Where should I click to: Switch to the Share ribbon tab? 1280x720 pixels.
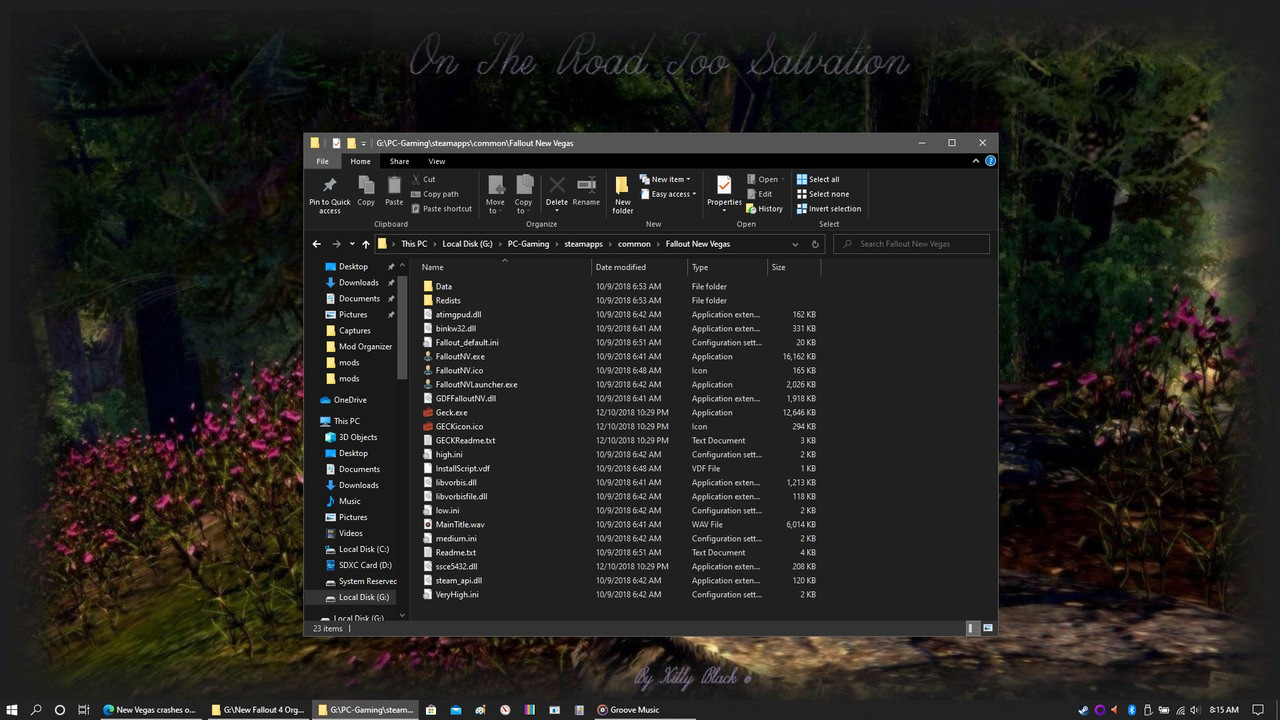coord(399,161)
